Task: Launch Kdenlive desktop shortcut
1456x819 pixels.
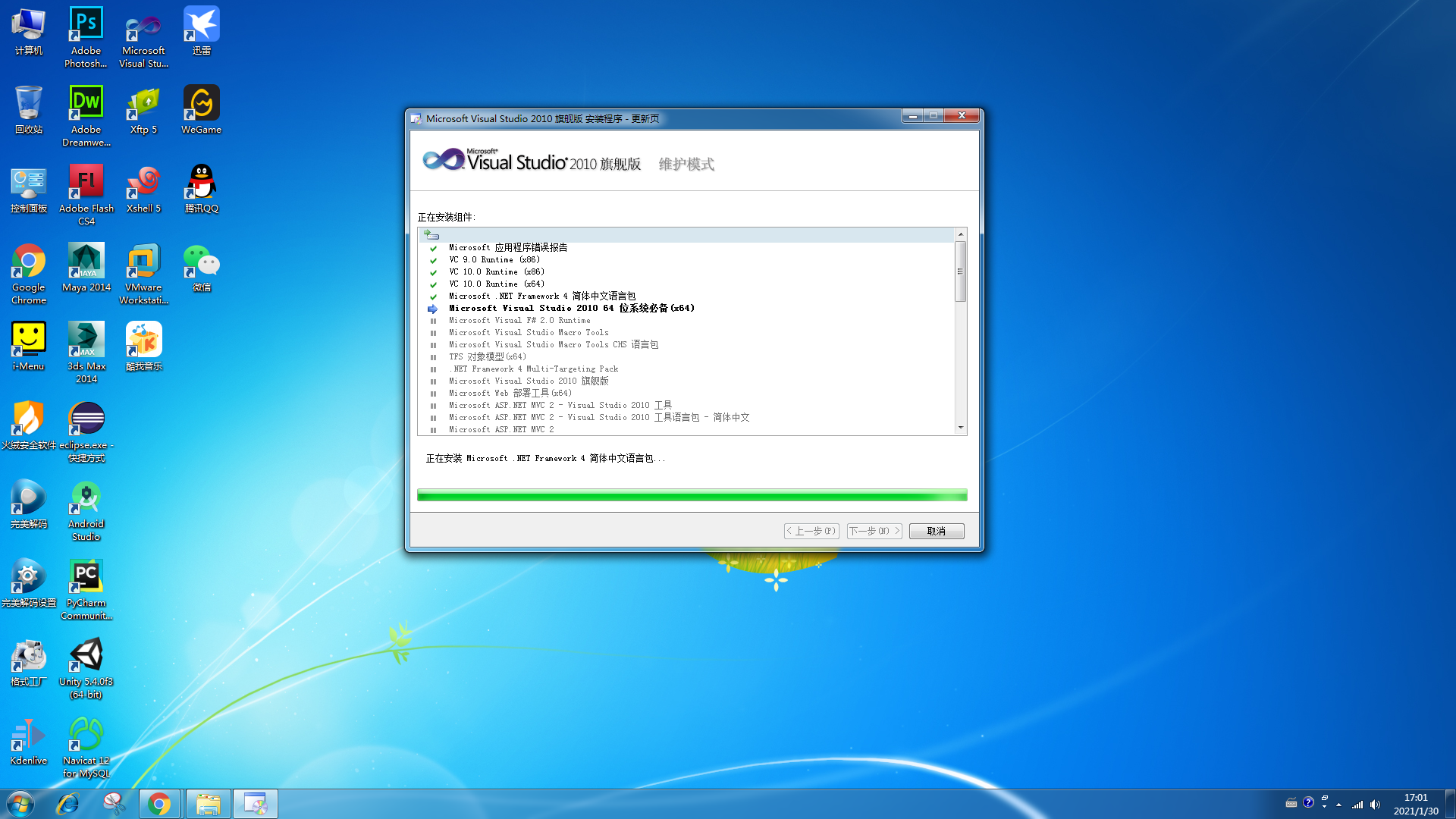Action: [x=29, y=741]
